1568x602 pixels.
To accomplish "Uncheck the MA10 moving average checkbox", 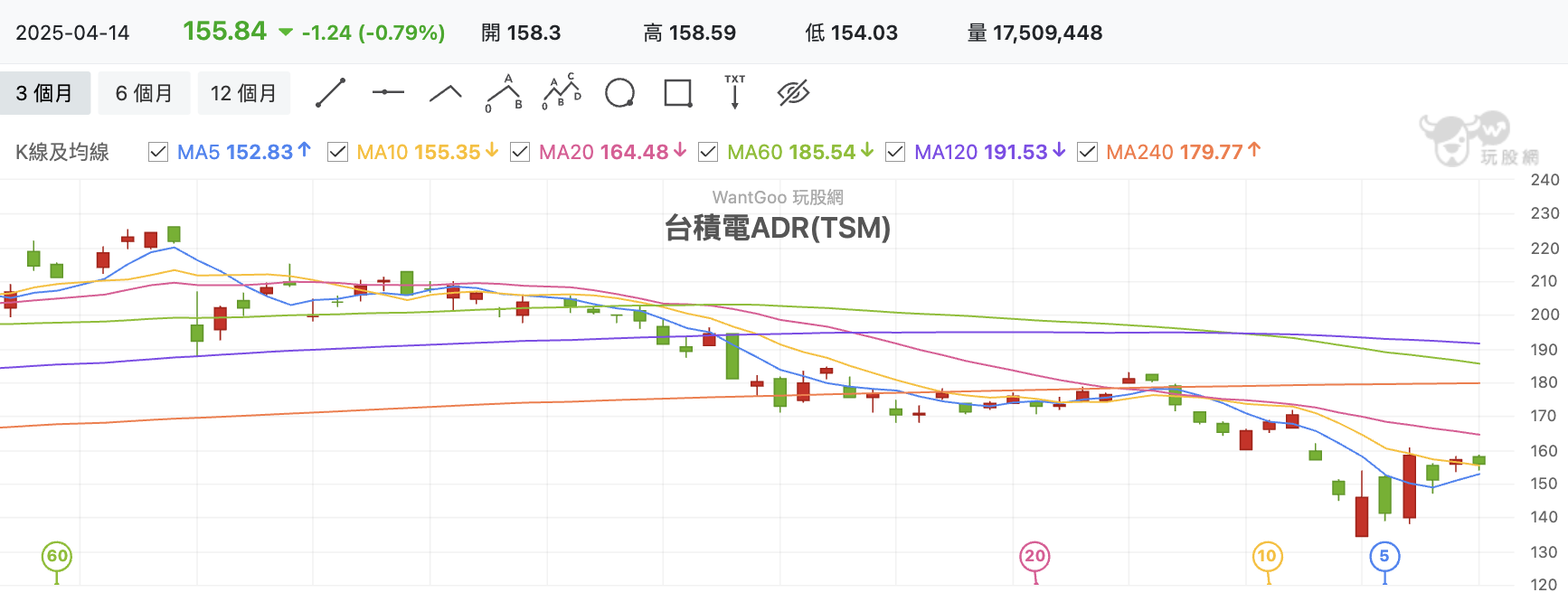I will (338, 152).
